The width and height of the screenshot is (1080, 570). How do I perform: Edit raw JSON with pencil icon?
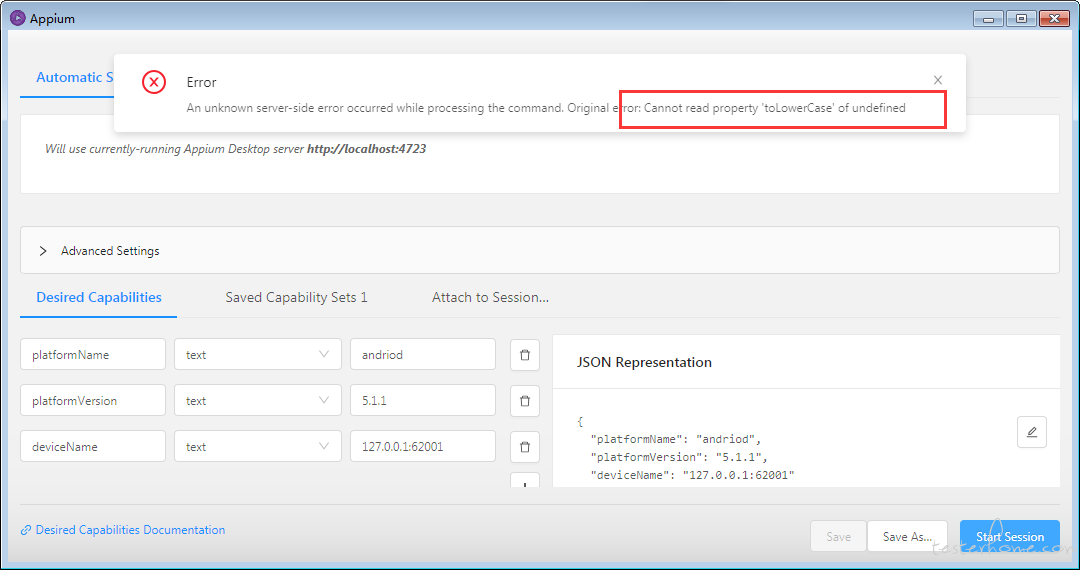tap(1031, 432)
